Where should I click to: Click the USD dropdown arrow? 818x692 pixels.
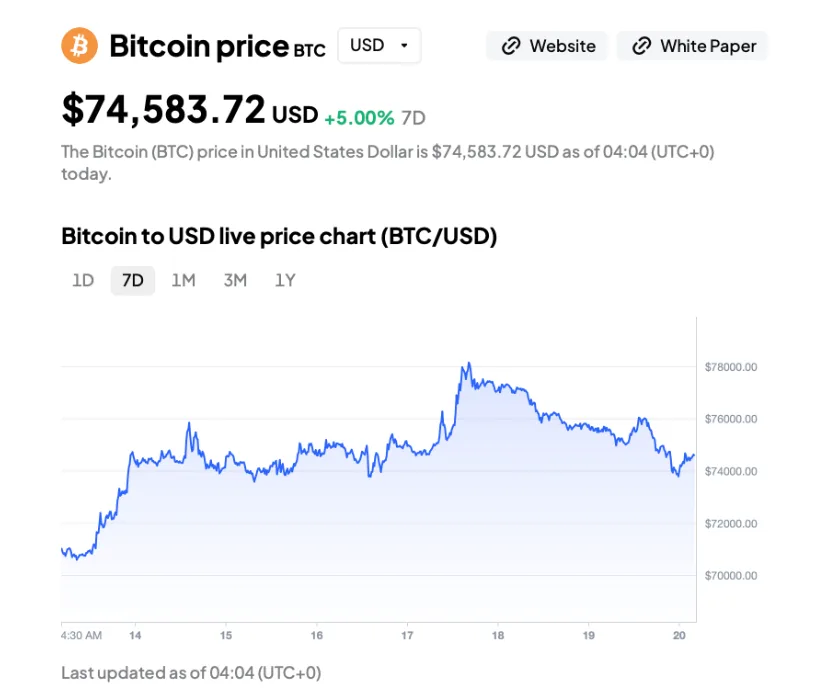tap(404, 46)
